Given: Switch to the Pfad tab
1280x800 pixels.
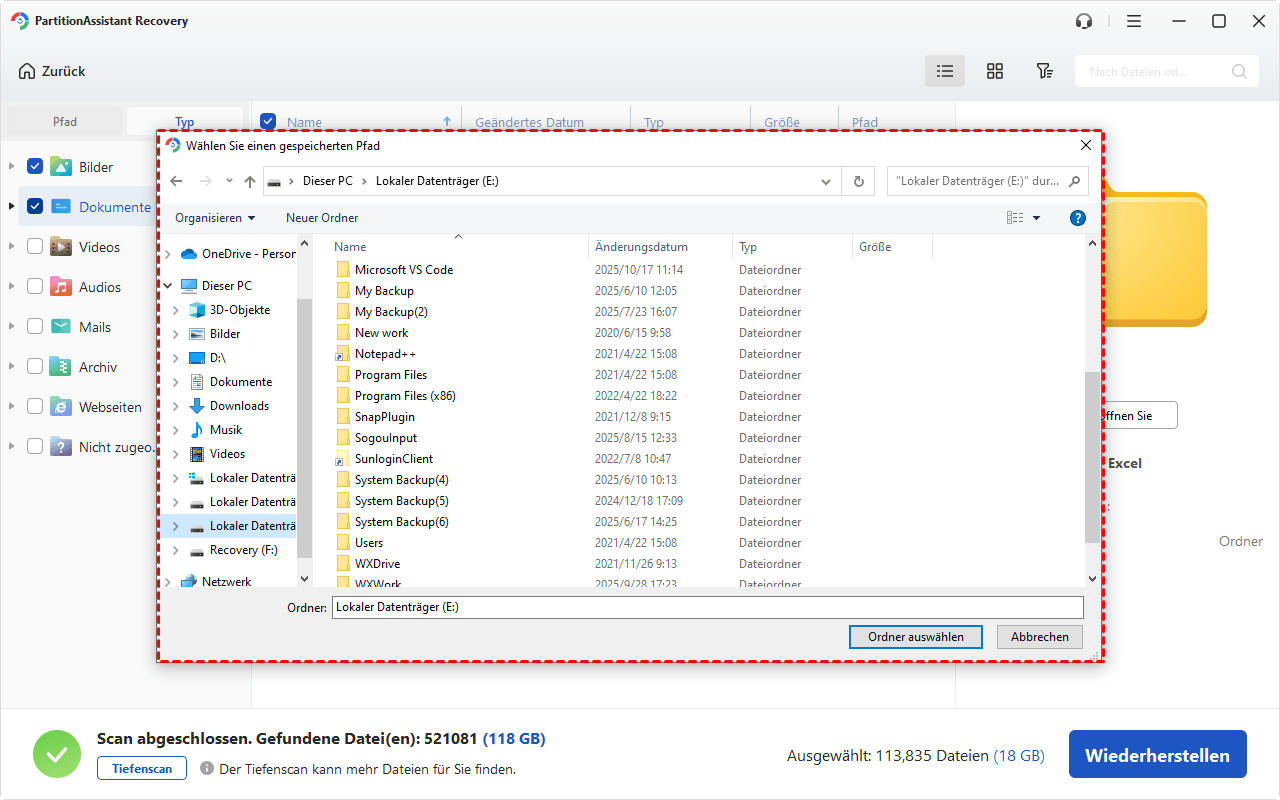Looking at the screenshot, I should pos(65,122).
